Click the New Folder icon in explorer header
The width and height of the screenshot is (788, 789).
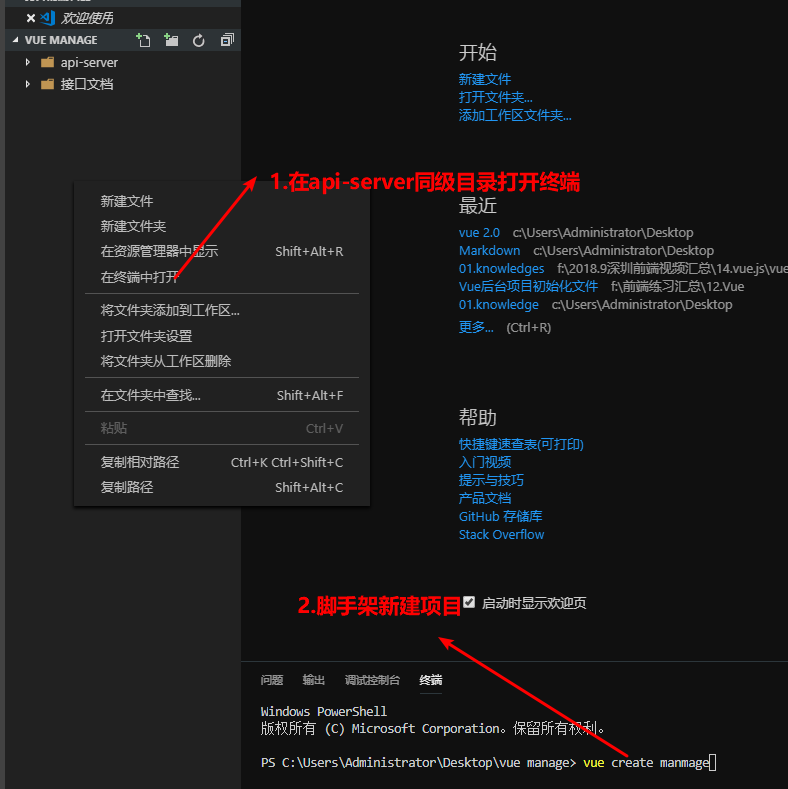coord(171,40)
